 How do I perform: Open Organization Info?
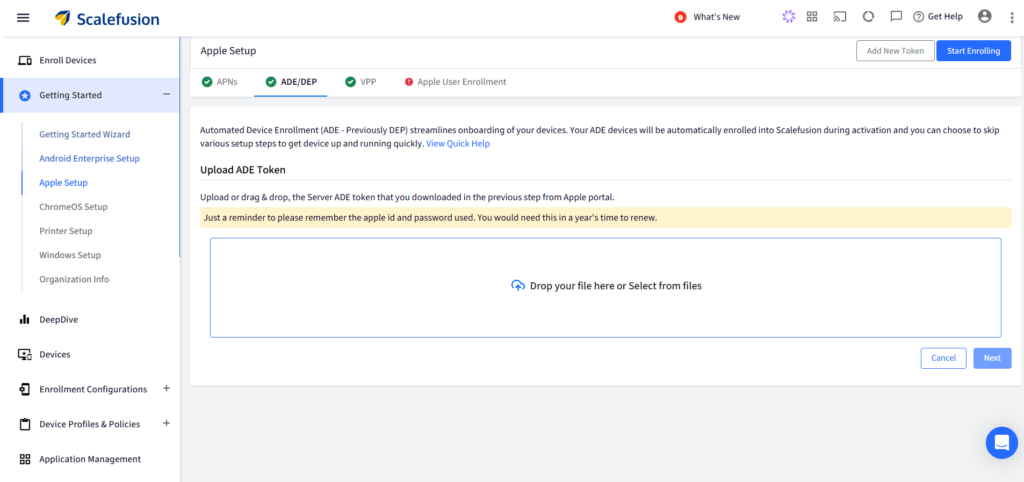click(x=74, y=280)
